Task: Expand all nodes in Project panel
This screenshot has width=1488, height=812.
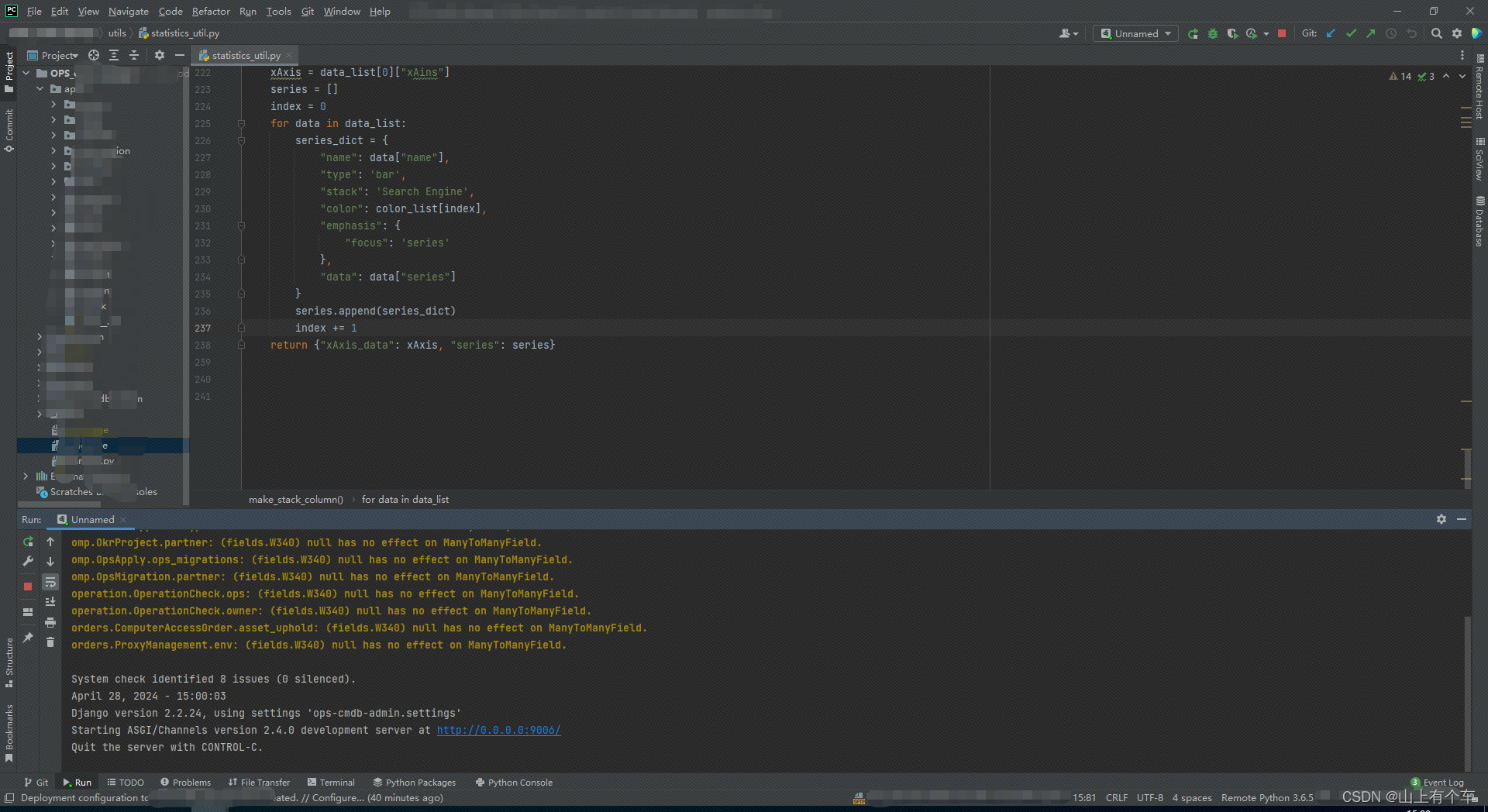Action: click(x=114, y=55)
